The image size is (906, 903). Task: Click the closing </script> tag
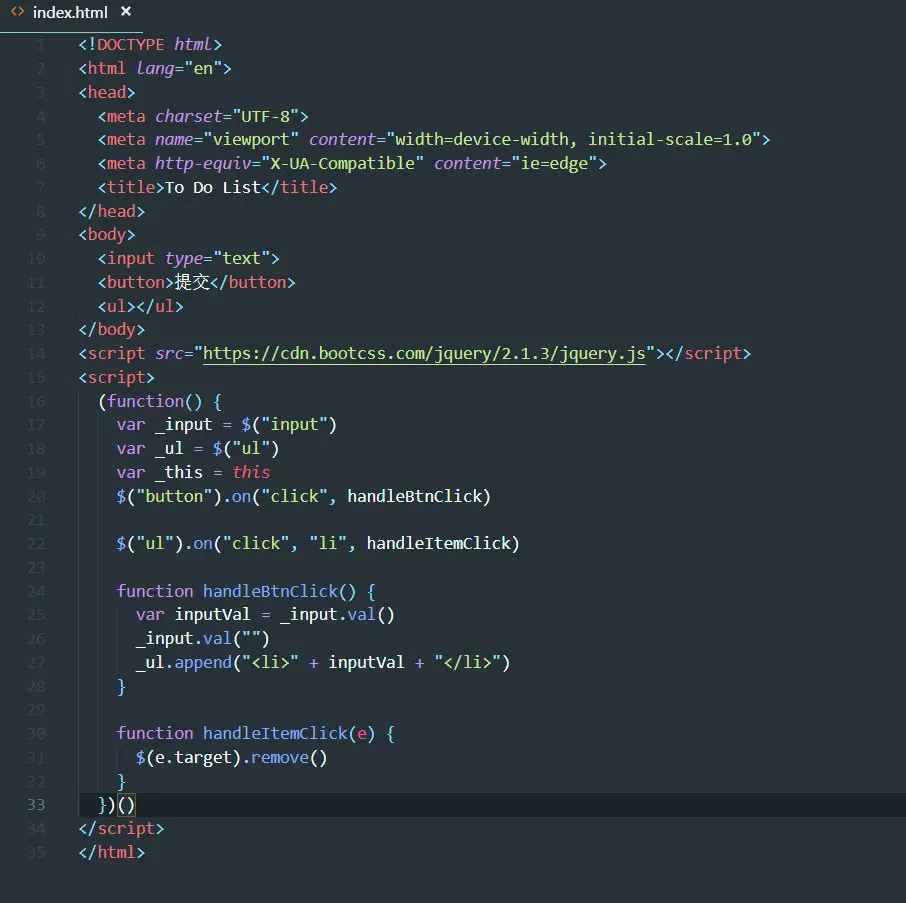(x=121, y=828)
